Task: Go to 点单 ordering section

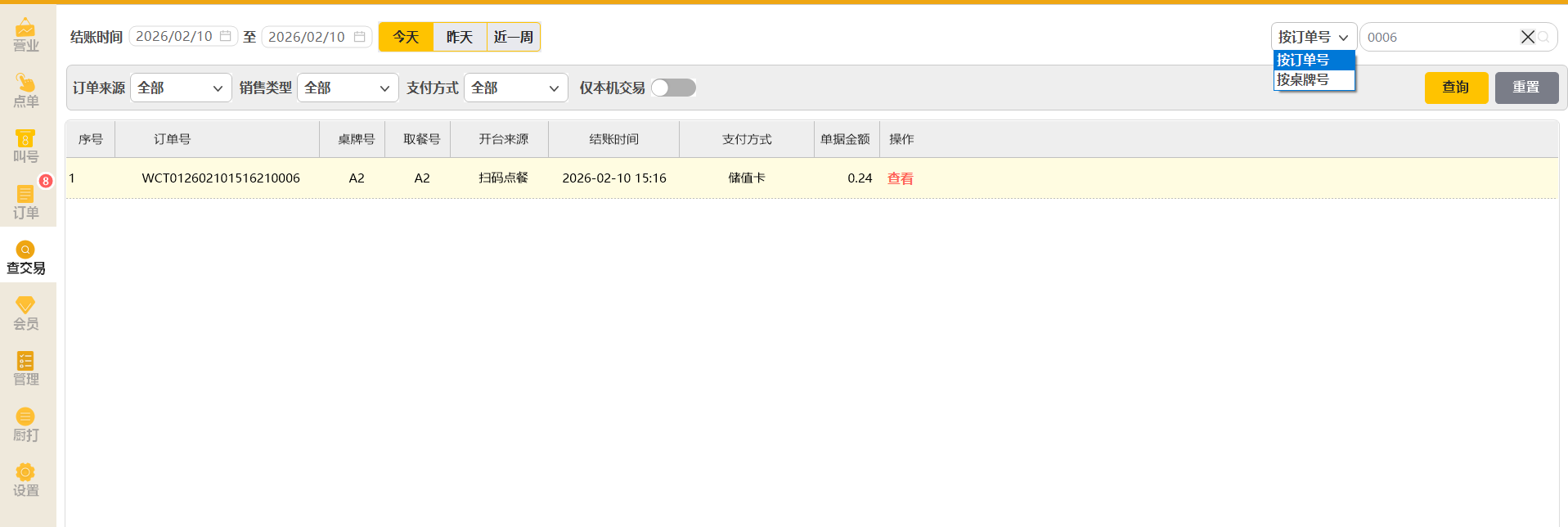Action: tap(26, 91)
